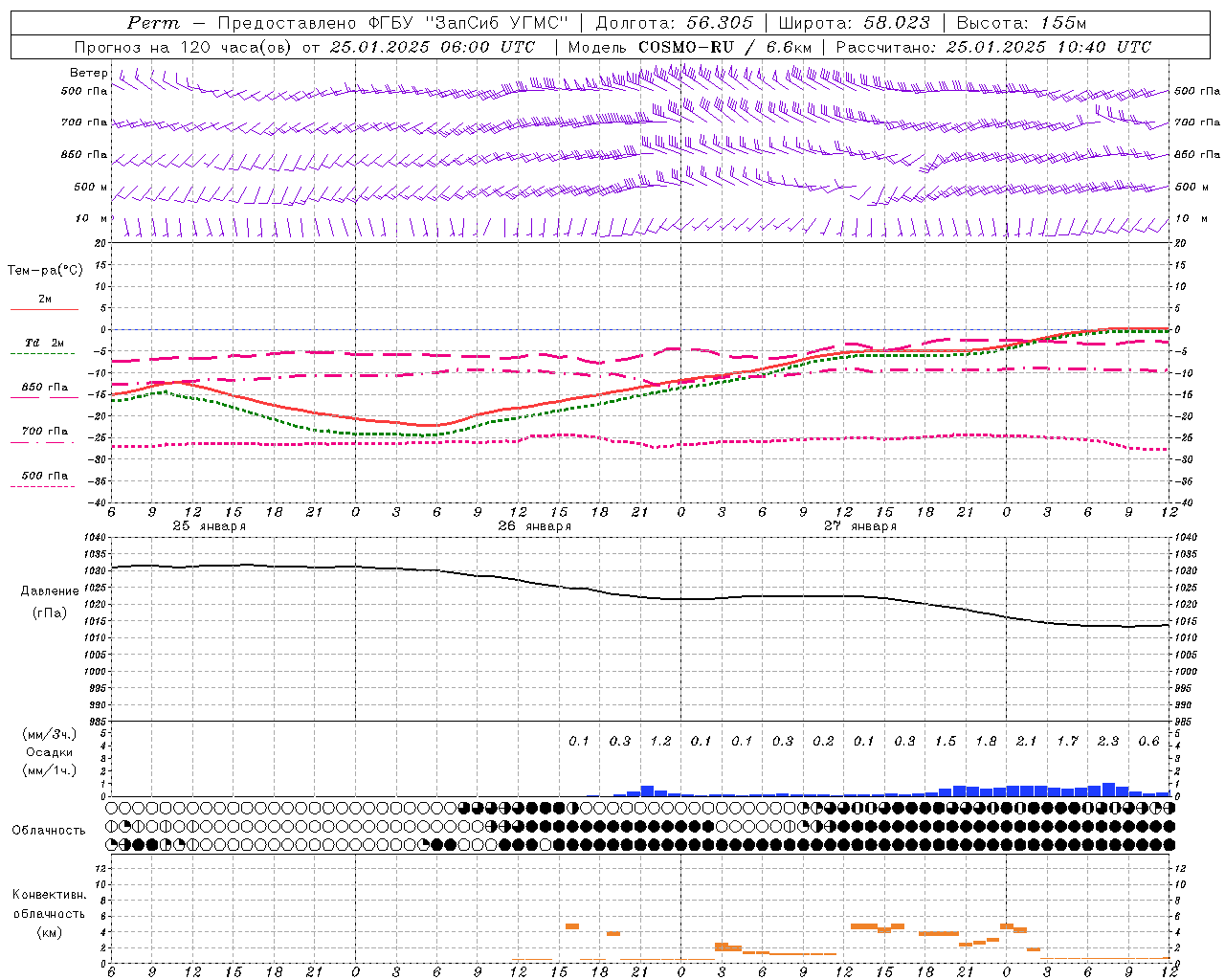The width and height of the screenshot is (1225, 980).
Task: Click the precipitation value "1.2"
Action: tap(660, 742)
